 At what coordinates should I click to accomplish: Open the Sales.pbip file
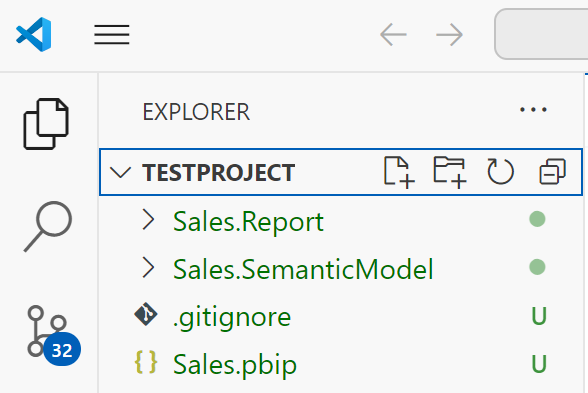click(x=340, y=364)
